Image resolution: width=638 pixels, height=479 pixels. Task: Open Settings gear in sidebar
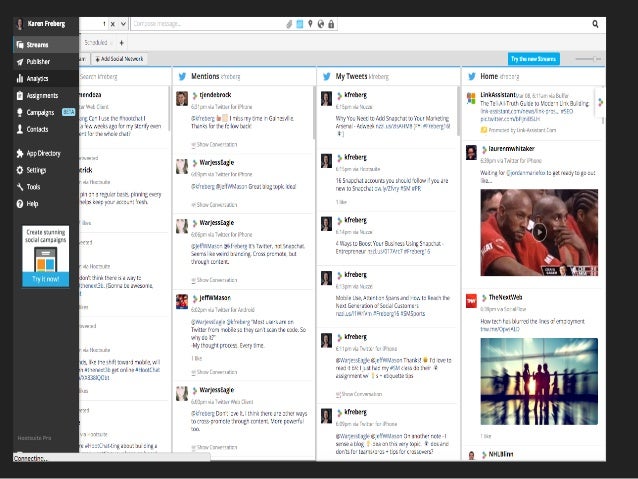pos(20,170)
